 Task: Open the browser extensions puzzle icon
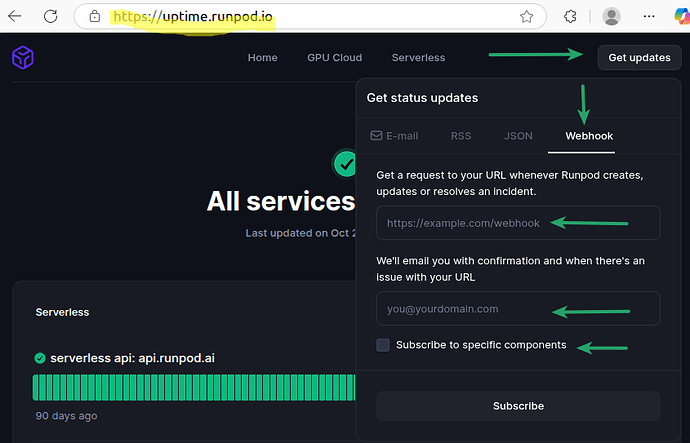[x=571, y=17]
